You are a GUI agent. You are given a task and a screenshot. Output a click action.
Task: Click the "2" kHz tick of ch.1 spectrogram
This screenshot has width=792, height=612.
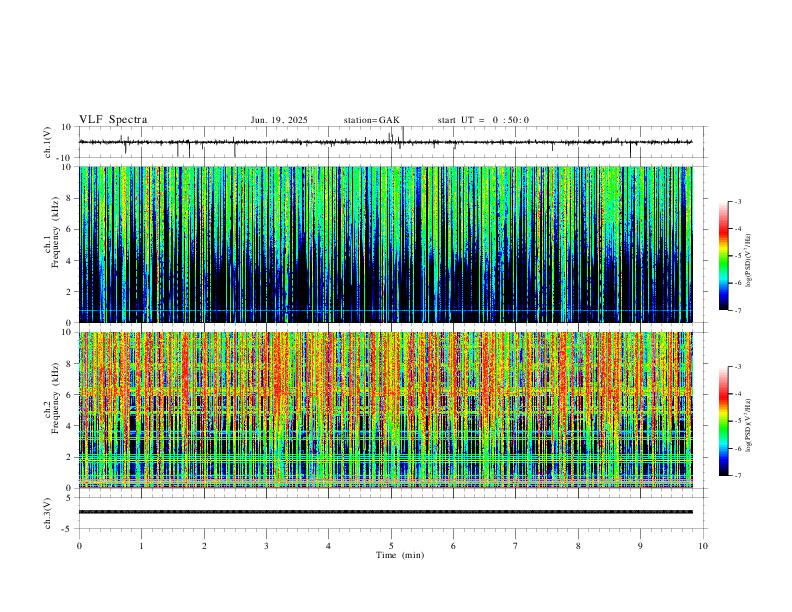[x=69, y=292]
